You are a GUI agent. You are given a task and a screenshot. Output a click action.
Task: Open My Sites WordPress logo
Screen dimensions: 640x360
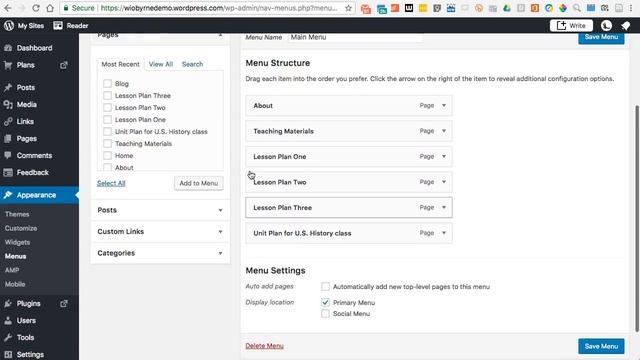click(9, 25)
